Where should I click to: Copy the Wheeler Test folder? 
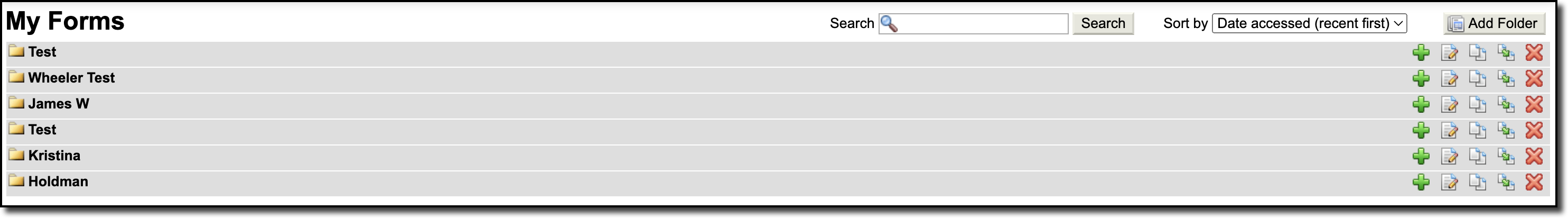(1477, 78)
